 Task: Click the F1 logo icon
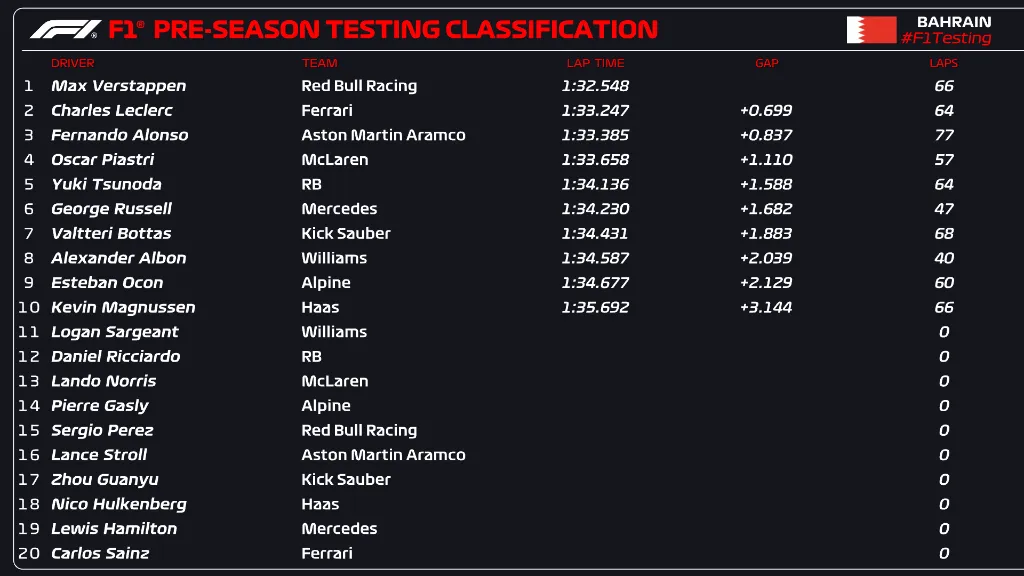(x=65, y=29)
